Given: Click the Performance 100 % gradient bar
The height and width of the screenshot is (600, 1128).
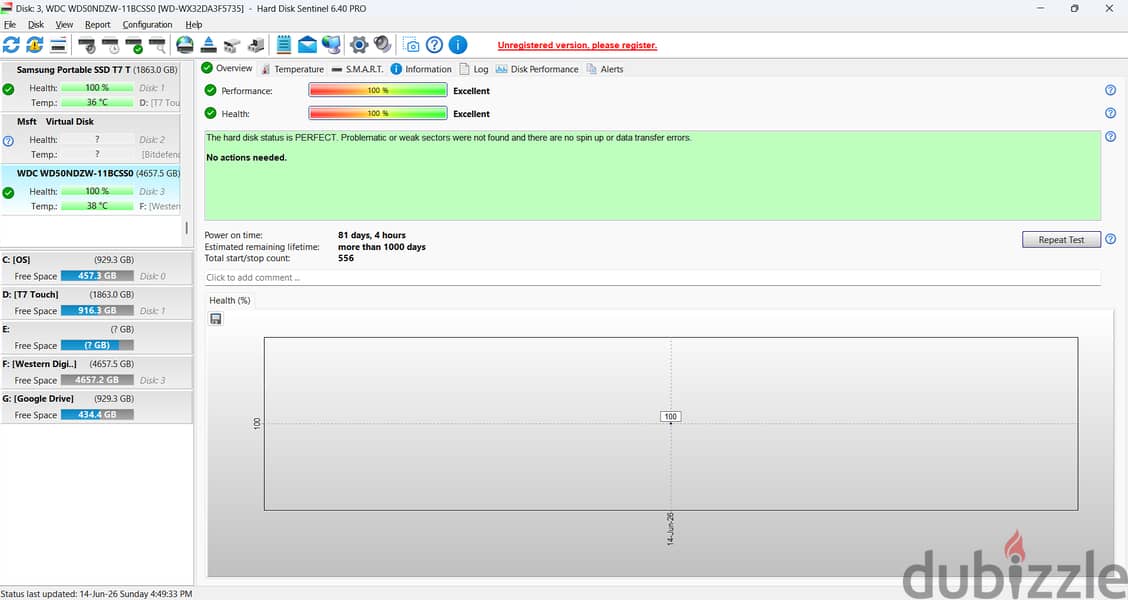Looking at the screenshot, I should point(378,90).
